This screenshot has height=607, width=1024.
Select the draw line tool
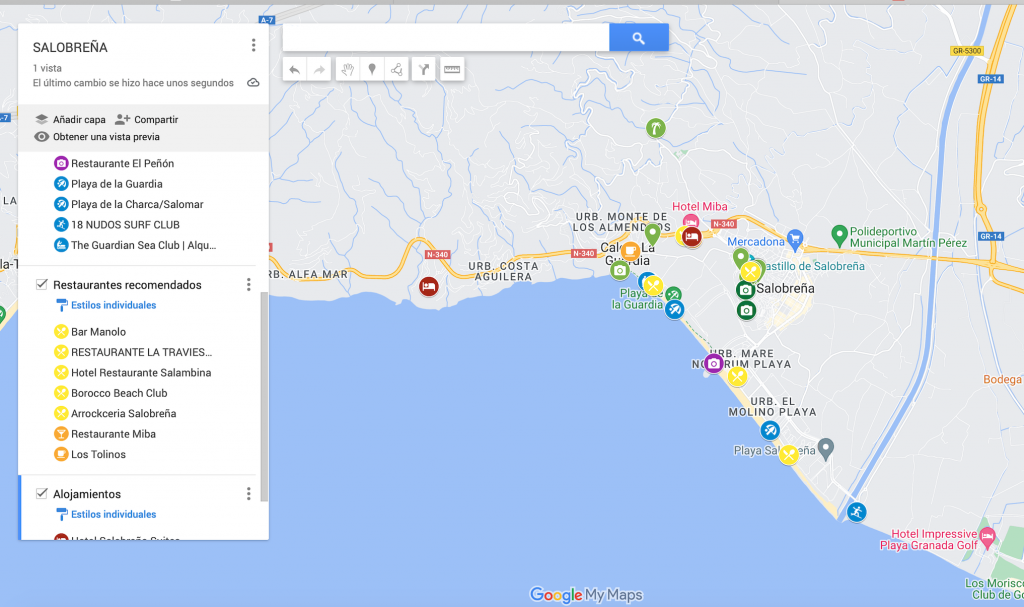click(x=397, y=69)
